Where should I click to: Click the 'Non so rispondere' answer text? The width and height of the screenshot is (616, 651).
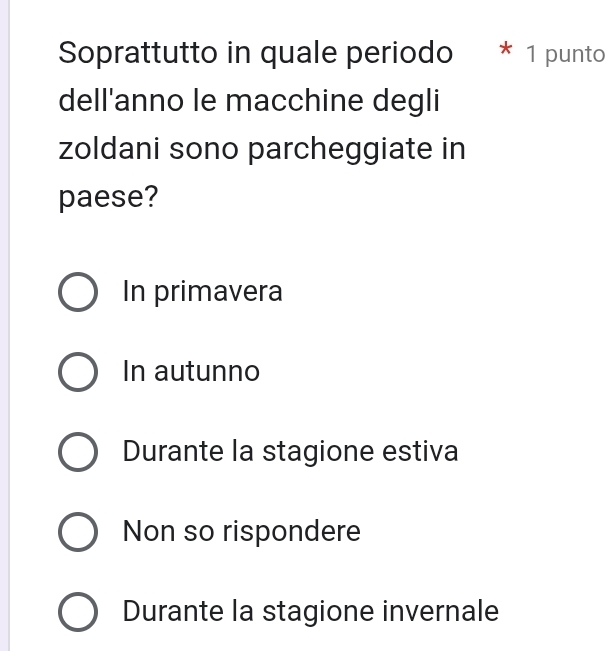(x=241, y=531)
